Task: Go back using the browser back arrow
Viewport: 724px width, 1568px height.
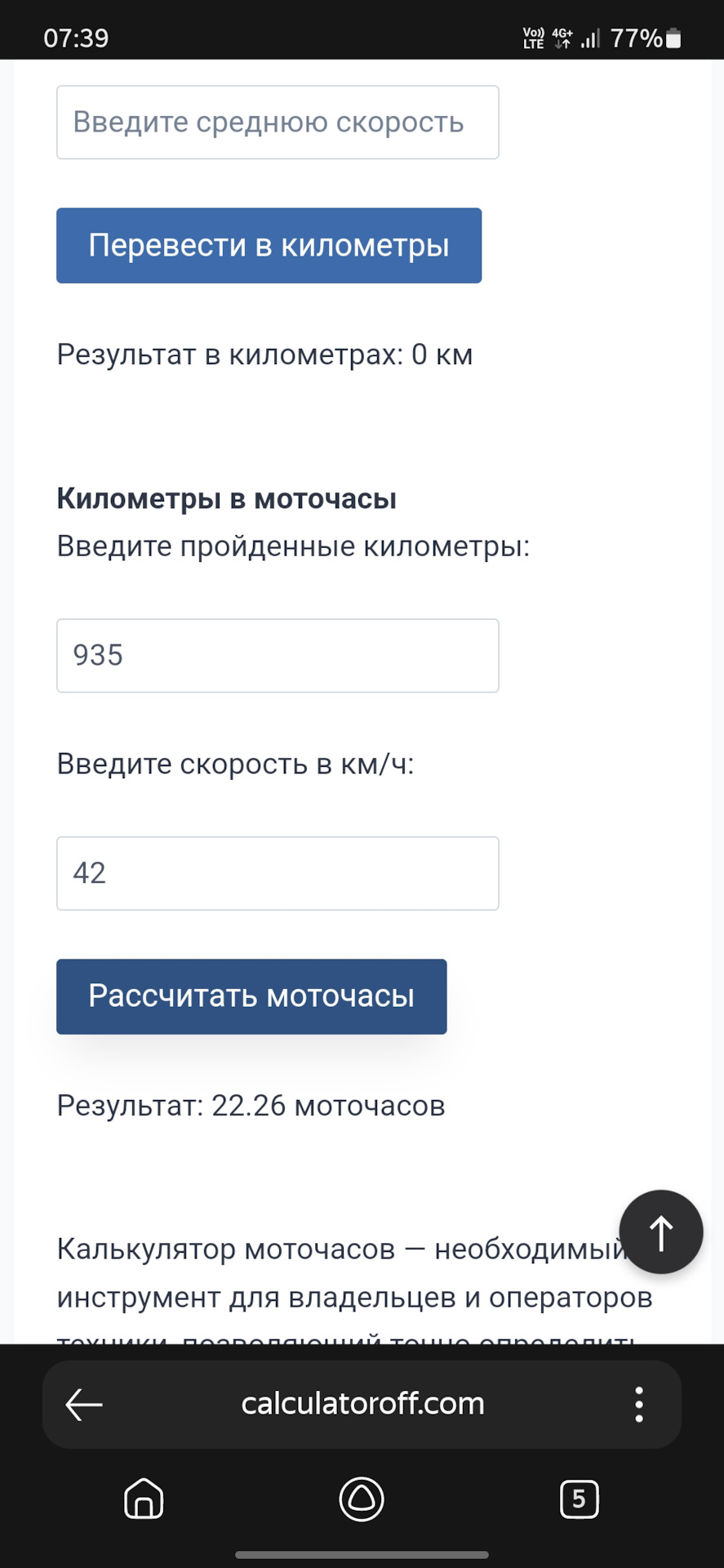Action: 84,1405
